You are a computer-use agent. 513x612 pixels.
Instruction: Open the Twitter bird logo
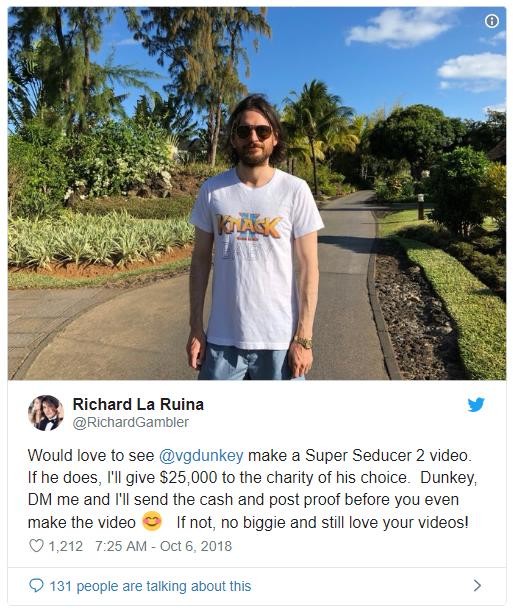click(x=476, y=405)
